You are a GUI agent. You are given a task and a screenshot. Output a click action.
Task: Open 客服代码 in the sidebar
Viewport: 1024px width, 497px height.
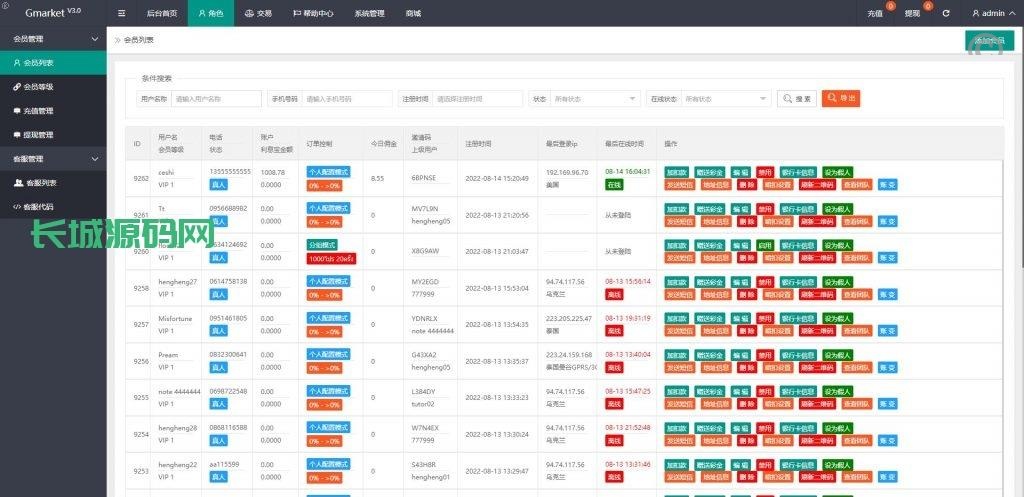pos(40,207)
